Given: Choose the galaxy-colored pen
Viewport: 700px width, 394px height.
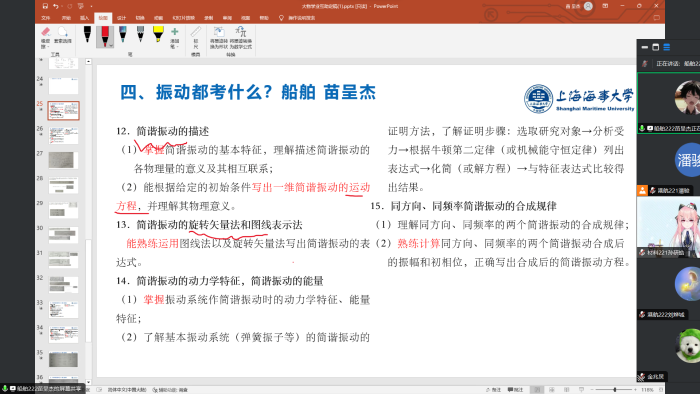Looking at the screenshot, I should (x=122, y=34).
